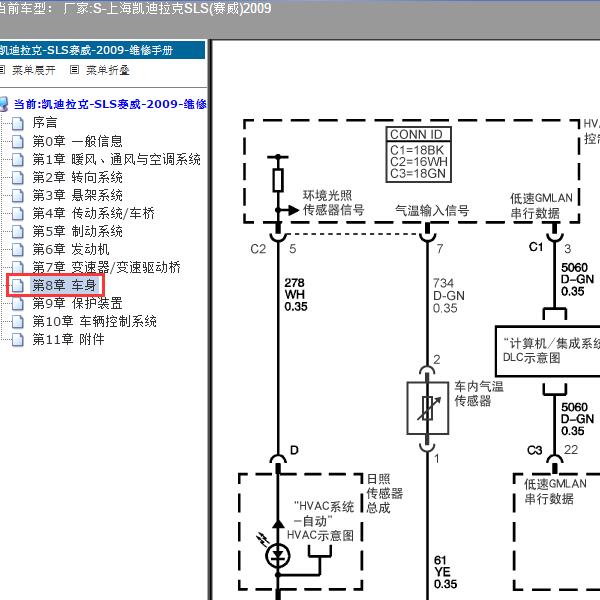Screen dimensions: 600x600
Task: Open 第9章 保护装置 chapter
Action: [x=77, y=303]
